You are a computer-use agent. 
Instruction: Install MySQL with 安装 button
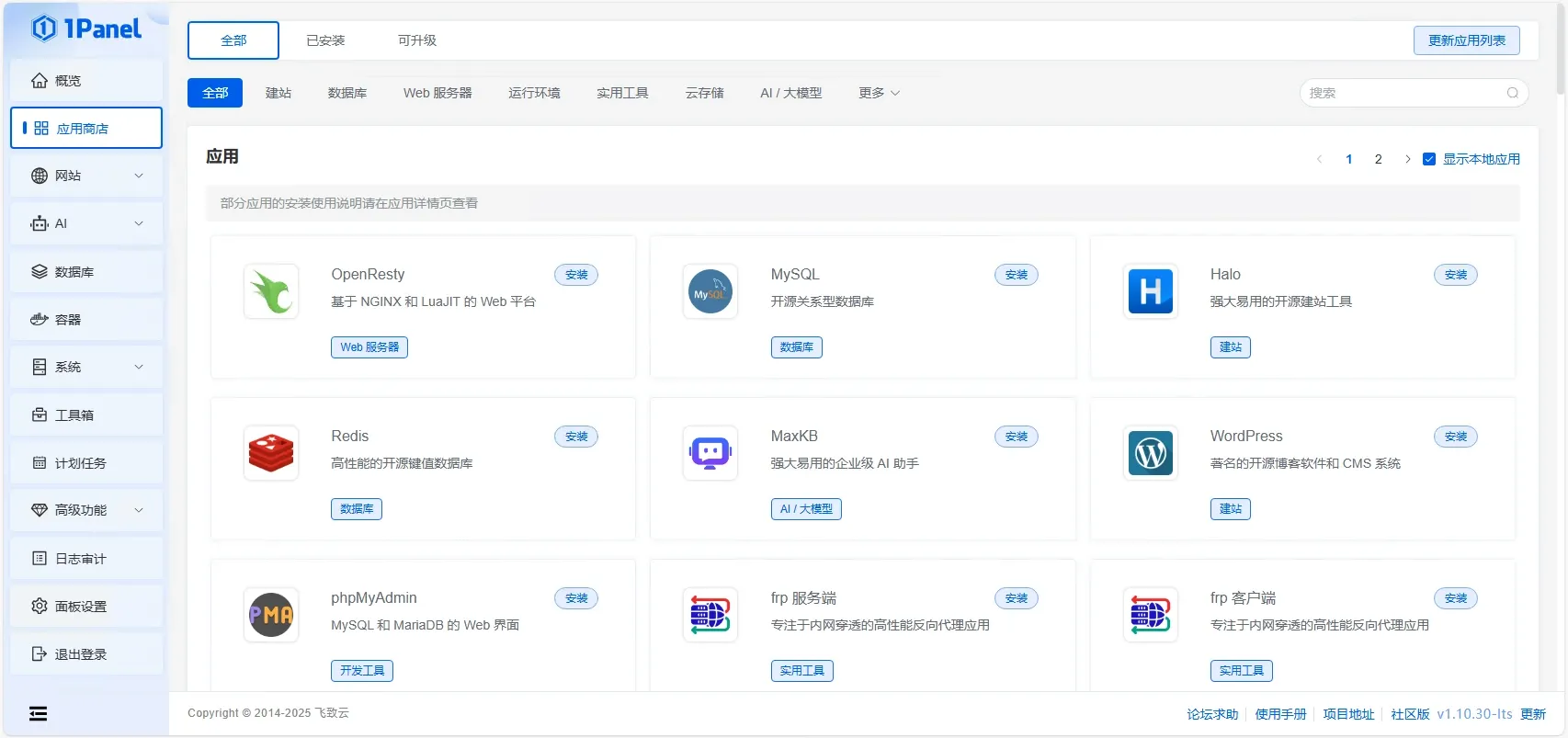1017,275
